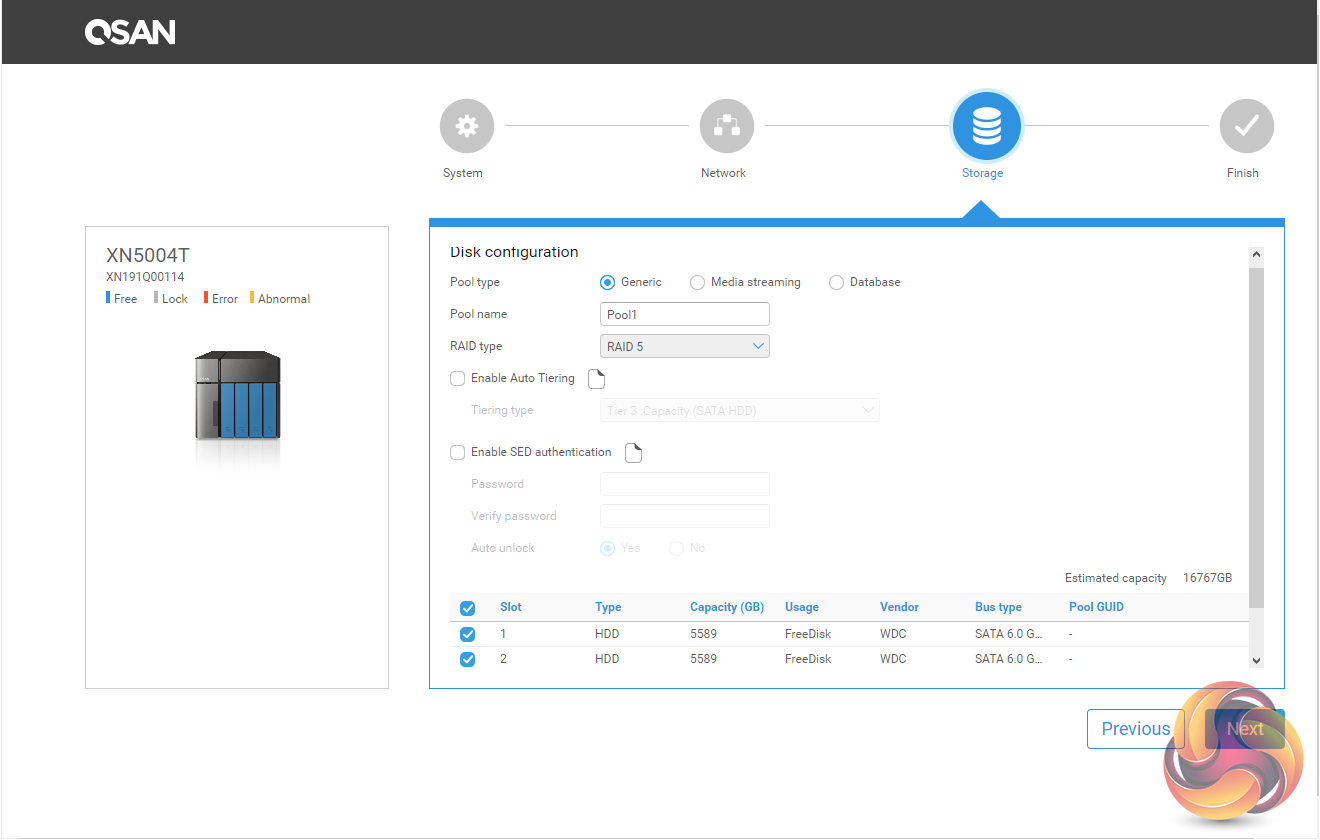Open the SED authentication info document icon
This screenshot has width=1320, height=840.
[633, 453]
